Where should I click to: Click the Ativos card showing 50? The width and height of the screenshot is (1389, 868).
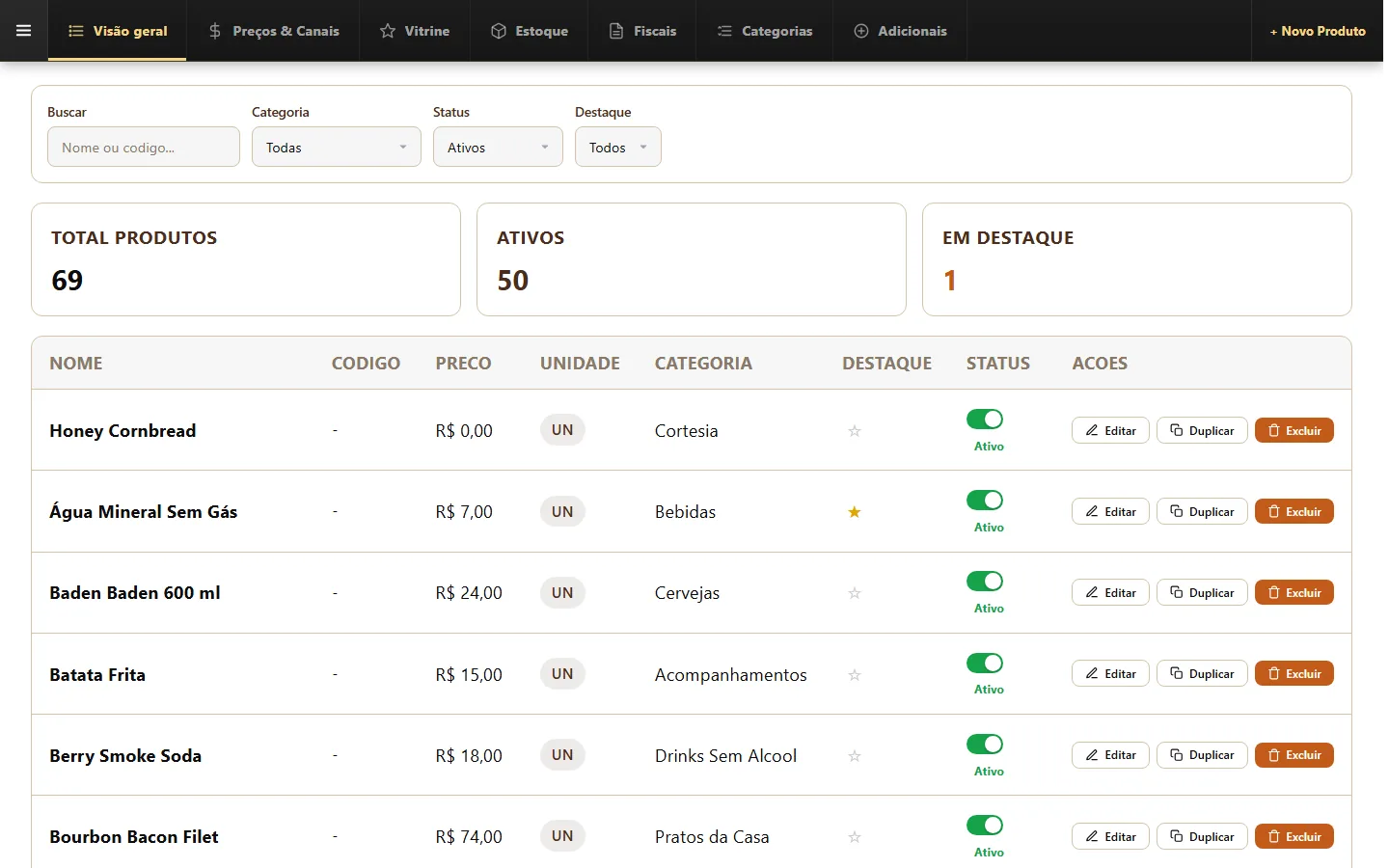tap(692, 259)
